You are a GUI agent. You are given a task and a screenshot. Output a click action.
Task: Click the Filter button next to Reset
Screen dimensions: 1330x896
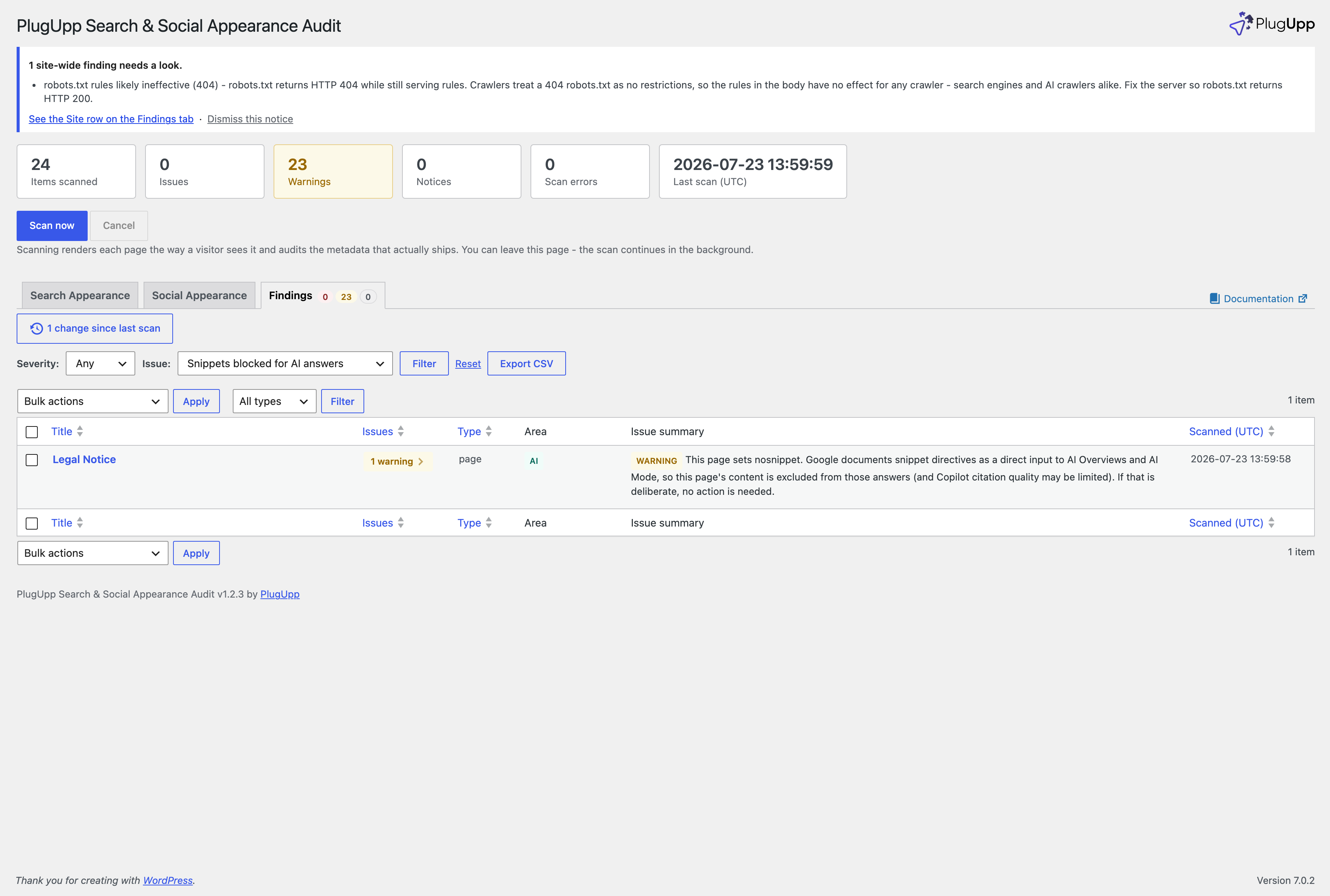click(x=424, y=363)
